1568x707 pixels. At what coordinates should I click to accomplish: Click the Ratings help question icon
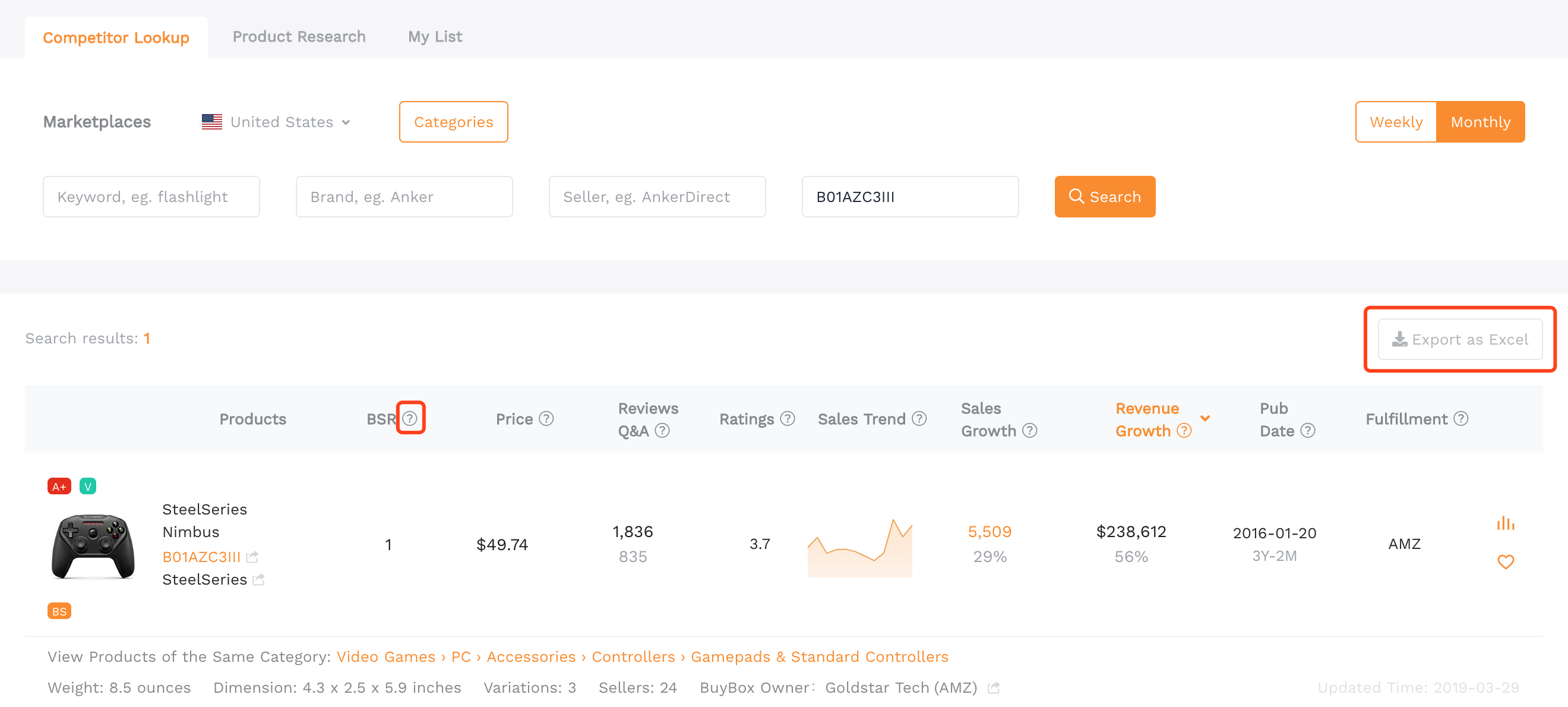click(788, 418)
